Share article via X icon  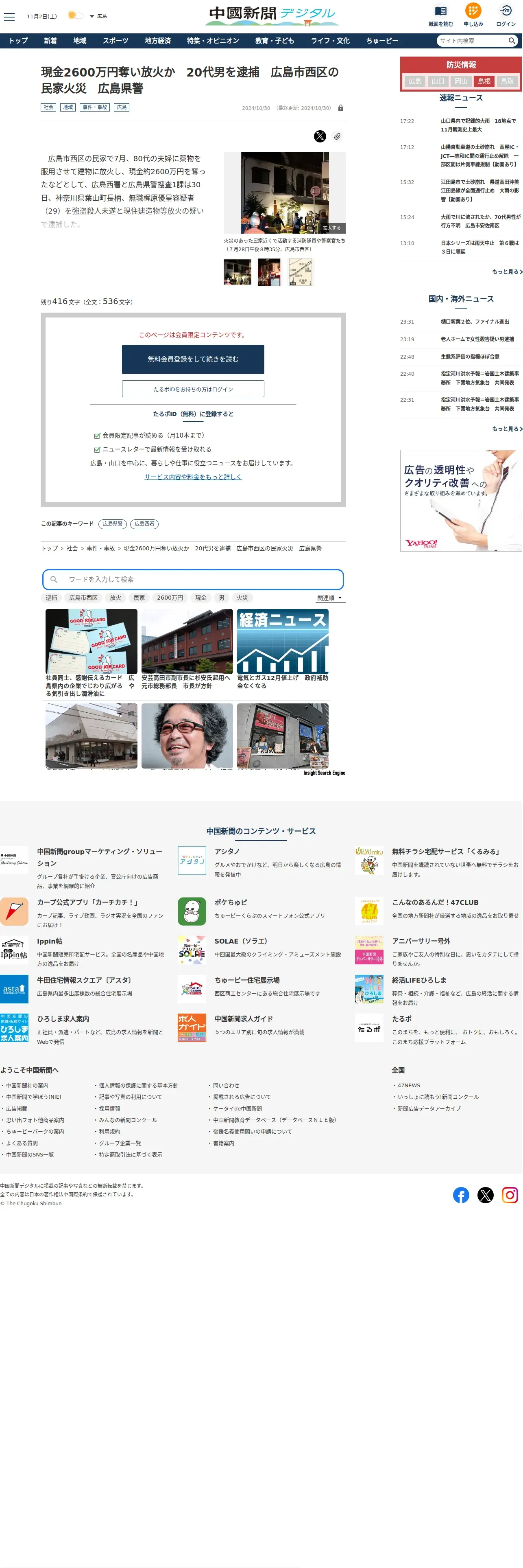pos(320,136)
